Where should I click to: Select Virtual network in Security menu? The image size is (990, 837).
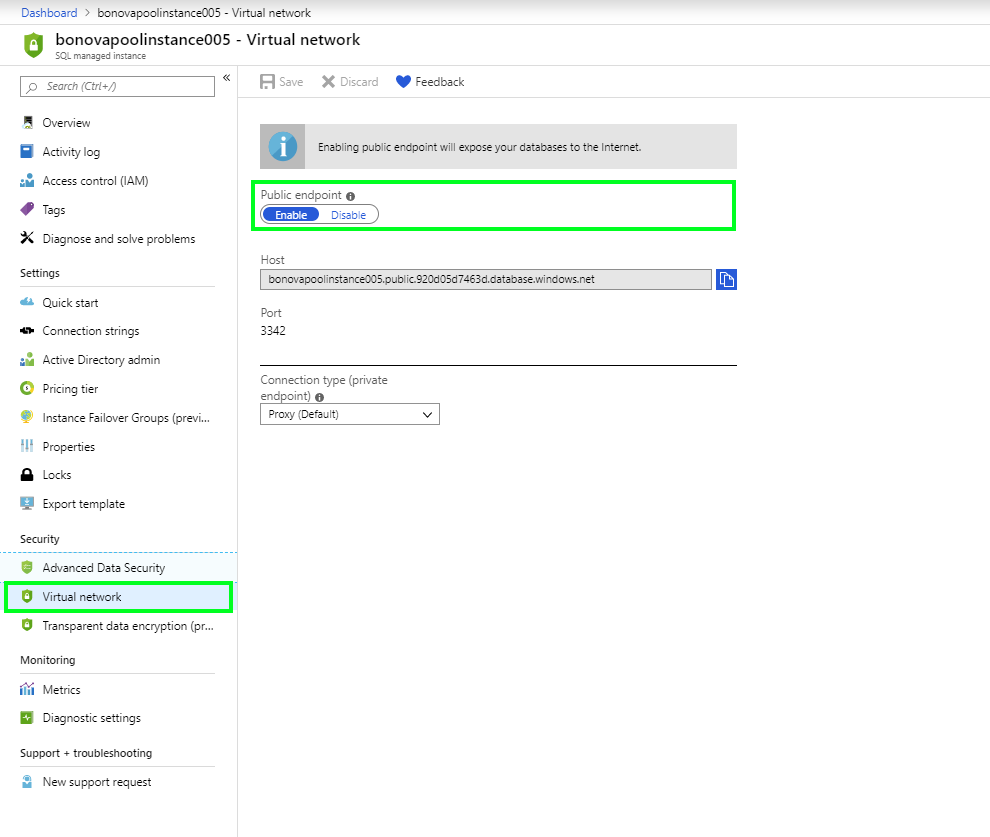pyautogui.click(x=119, y=597)
